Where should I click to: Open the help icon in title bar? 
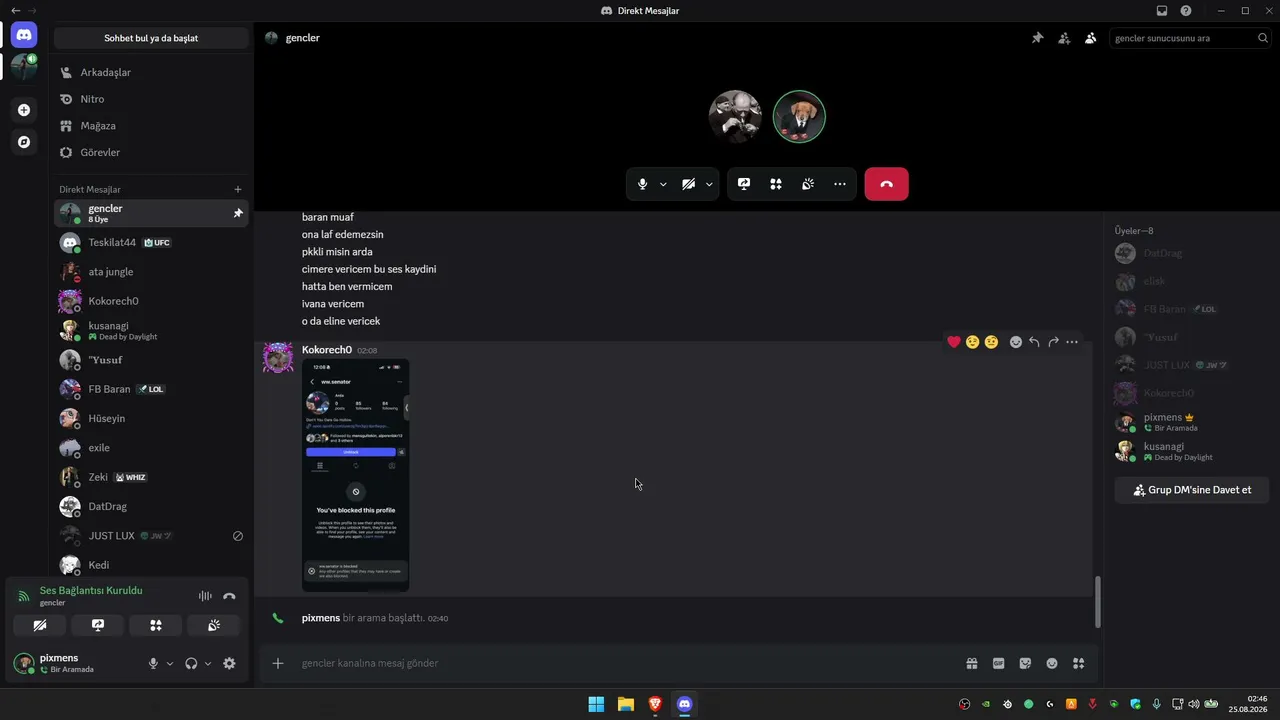pos(1186,11)
